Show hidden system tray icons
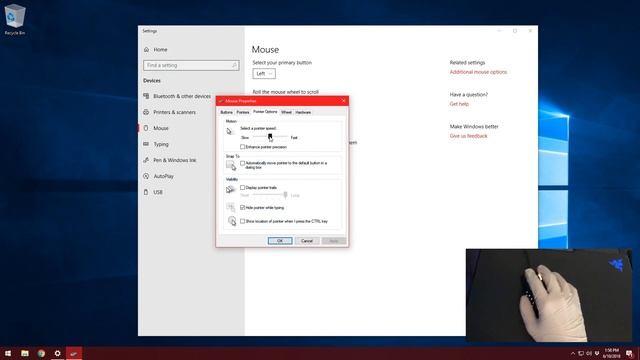640x360 pixels. [x=573, y=353]
